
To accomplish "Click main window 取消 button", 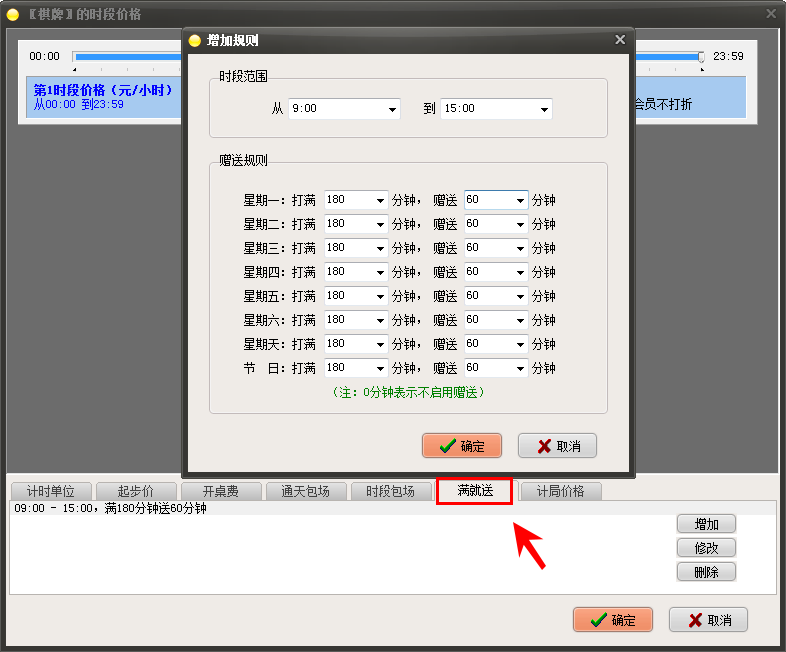I will click(x=708, y=620).
